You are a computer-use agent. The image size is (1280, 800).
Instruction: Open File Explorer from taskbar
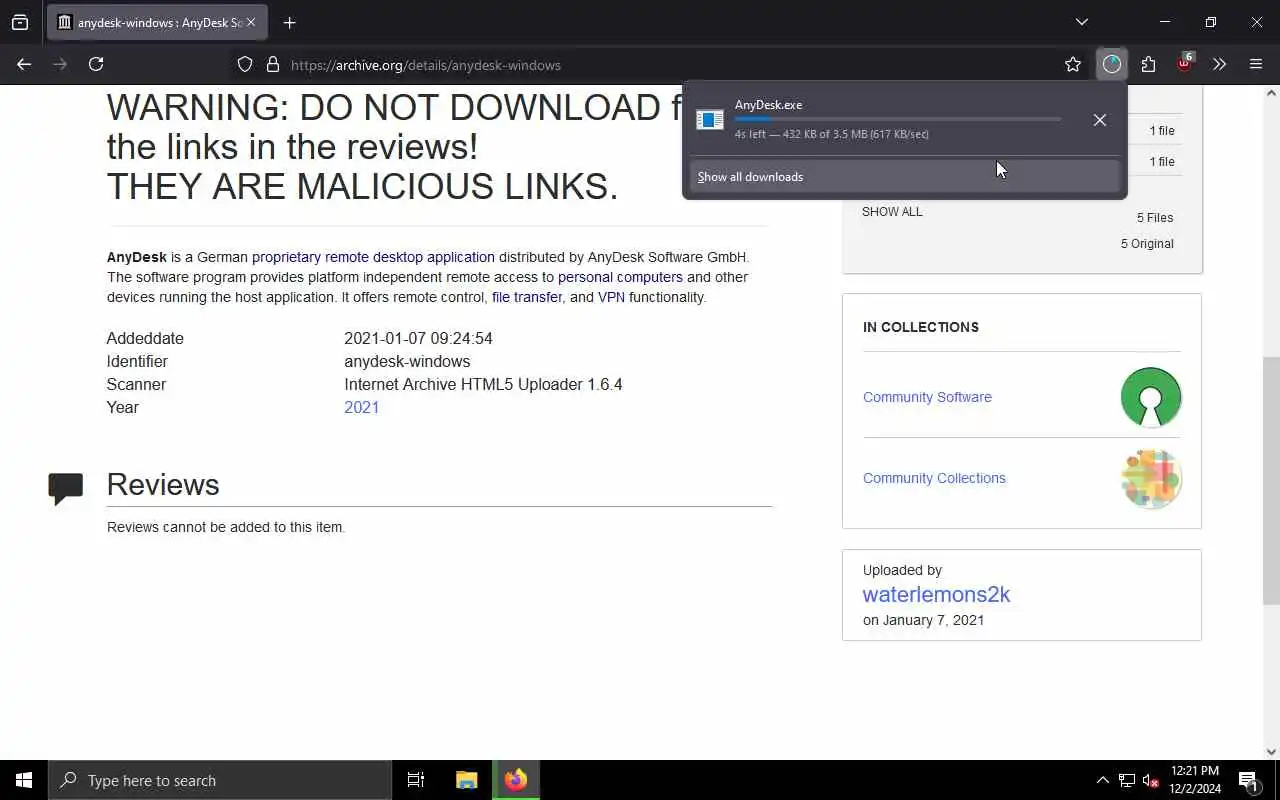point(466,780)
